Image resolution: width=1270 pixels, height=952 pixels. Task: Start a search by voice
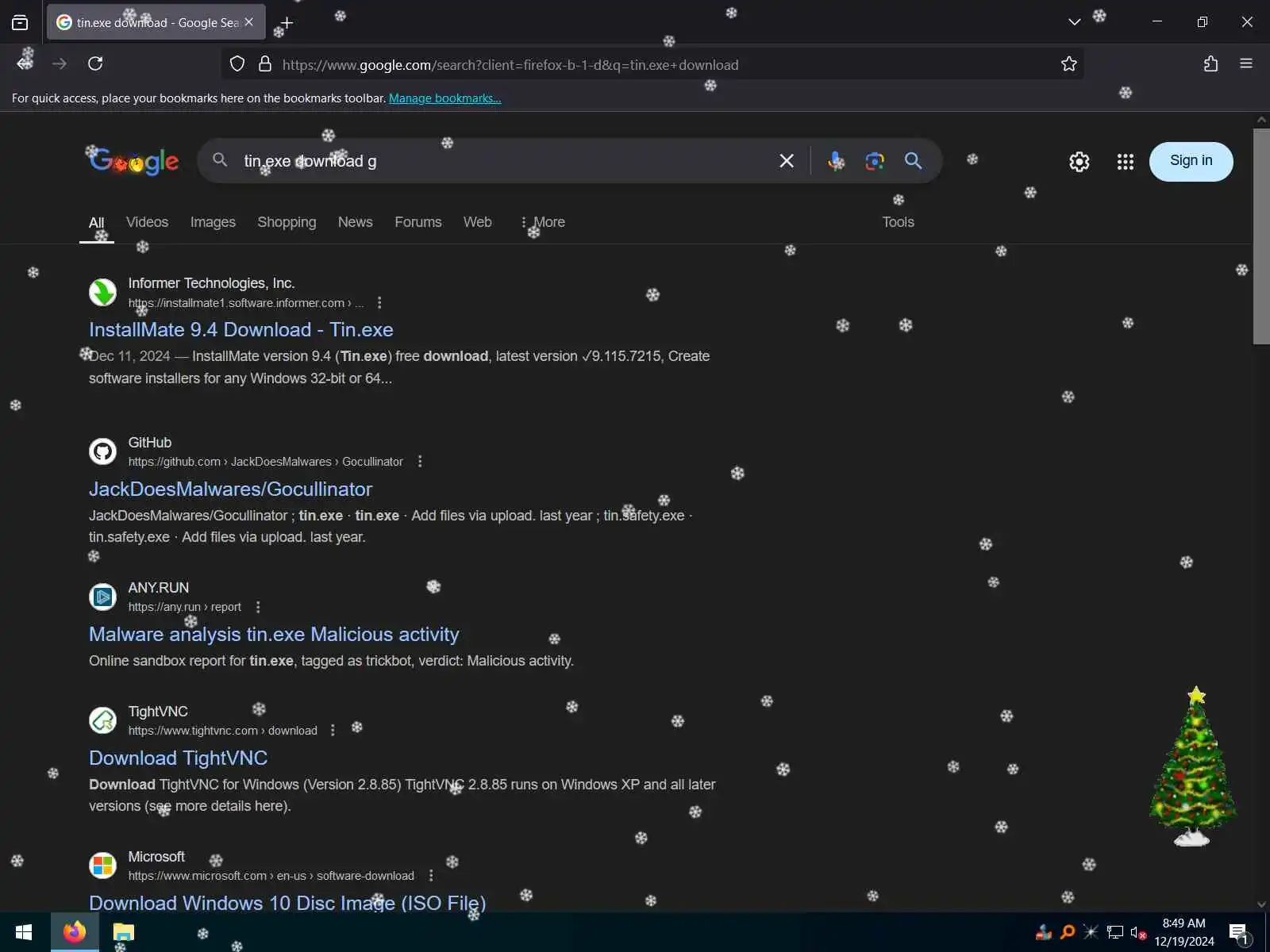tap(836, 161)
